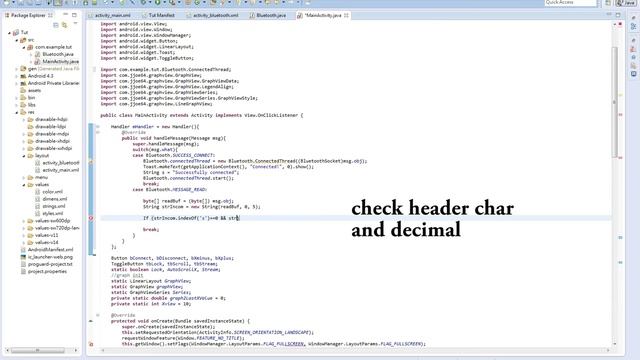This screenshot has width=640, height=360.
Task: Open Bluetooth.java in Package Explorer
Action: 54,54
